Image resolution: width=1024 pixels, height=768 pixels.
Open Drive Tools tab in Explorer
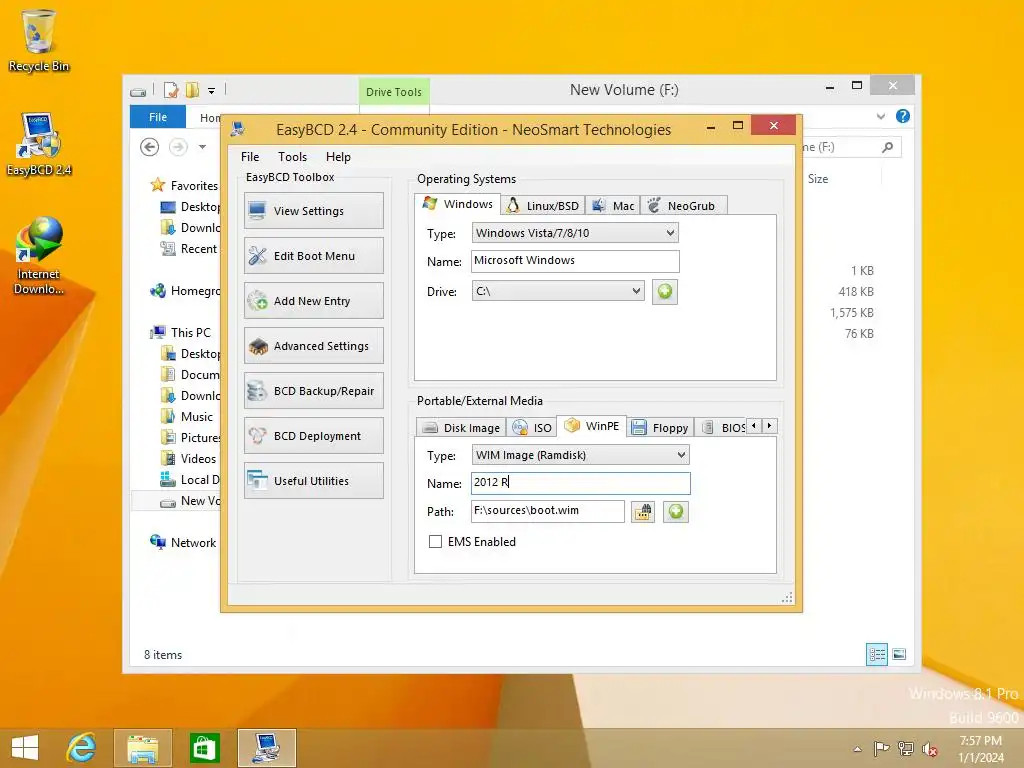click(x=394, y=92)
